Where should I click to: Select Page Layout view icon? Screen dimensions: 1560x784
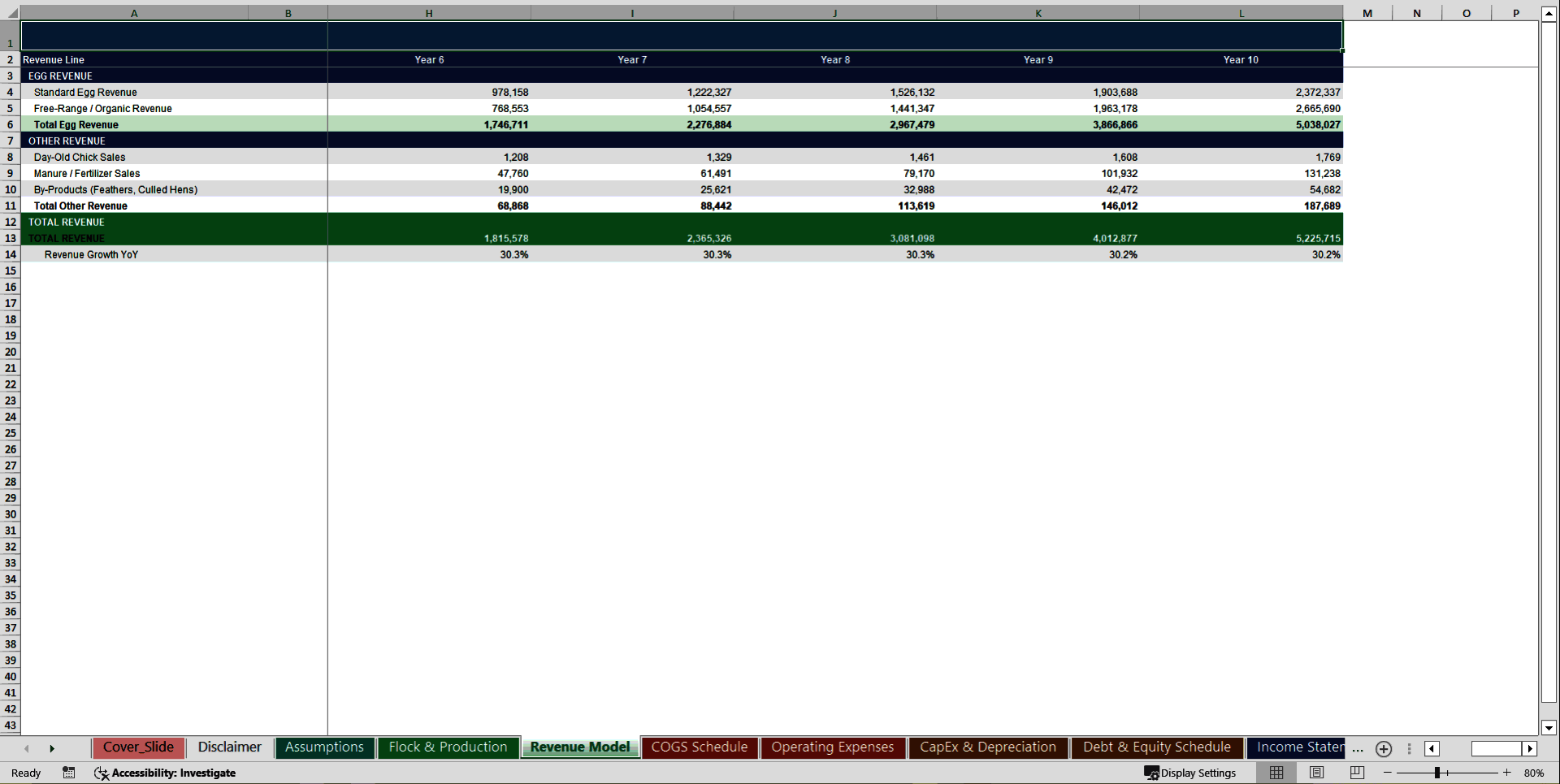click(x=1316, y=773)
